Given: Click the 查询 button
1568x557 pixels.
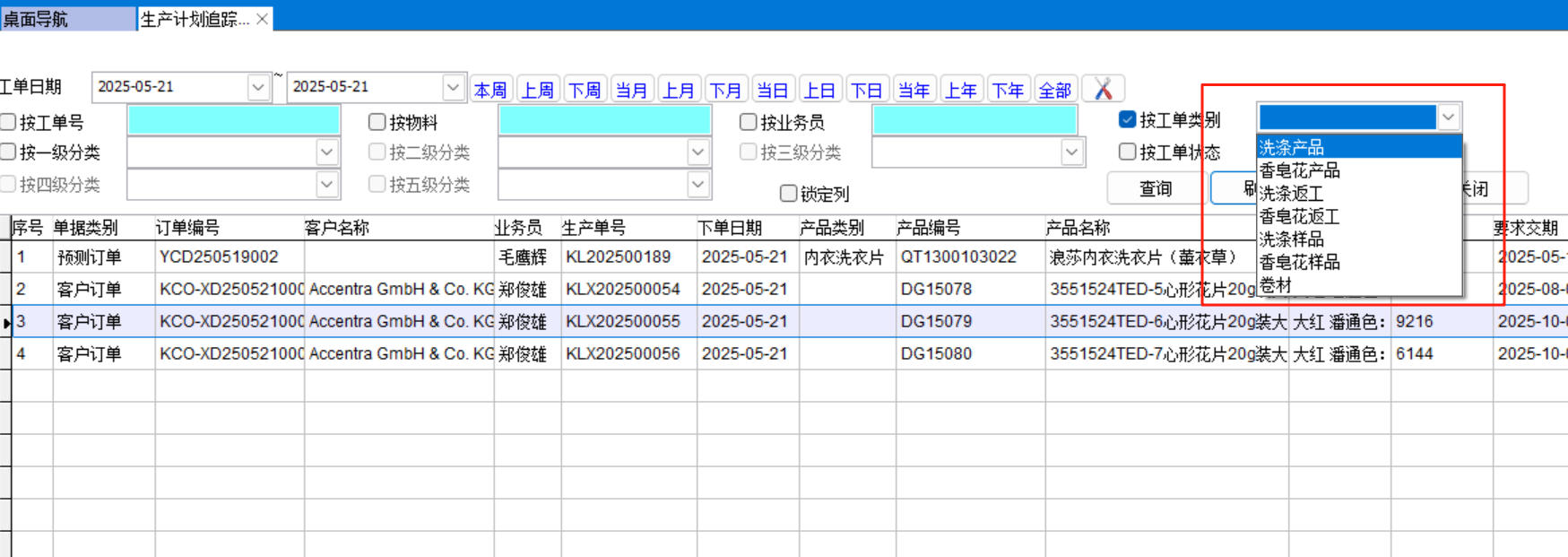Looking at the screenshot, I should [x=1155, y=188].
